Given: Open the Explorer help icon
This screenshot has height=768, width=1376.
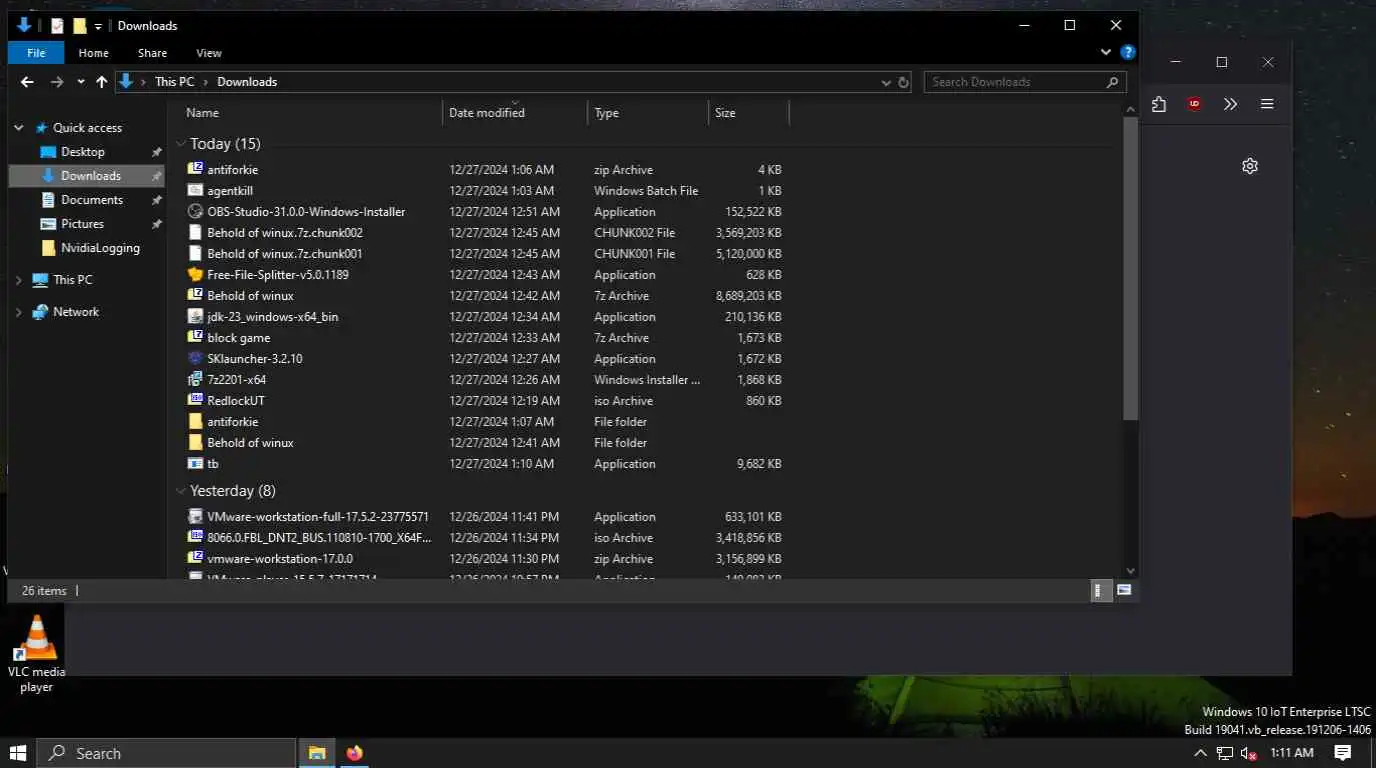Looking at the screenshot, I should [x=1127, y=52].
